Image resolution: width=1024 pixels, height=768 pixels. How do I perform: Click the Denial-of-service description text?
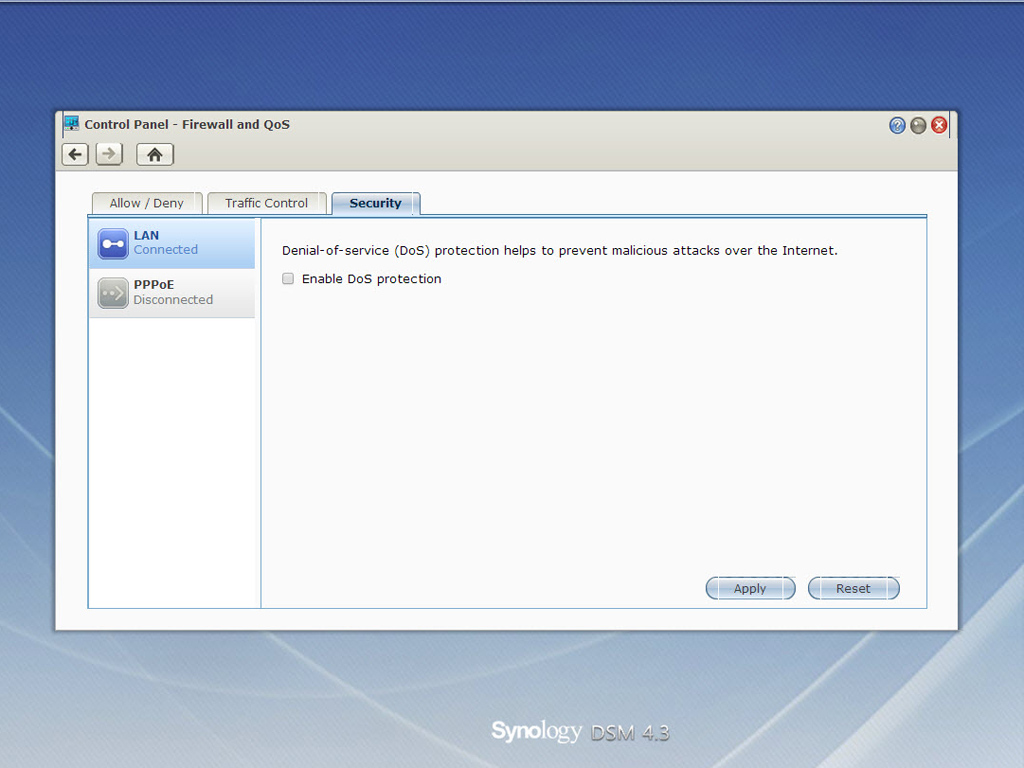coord(560,251)
